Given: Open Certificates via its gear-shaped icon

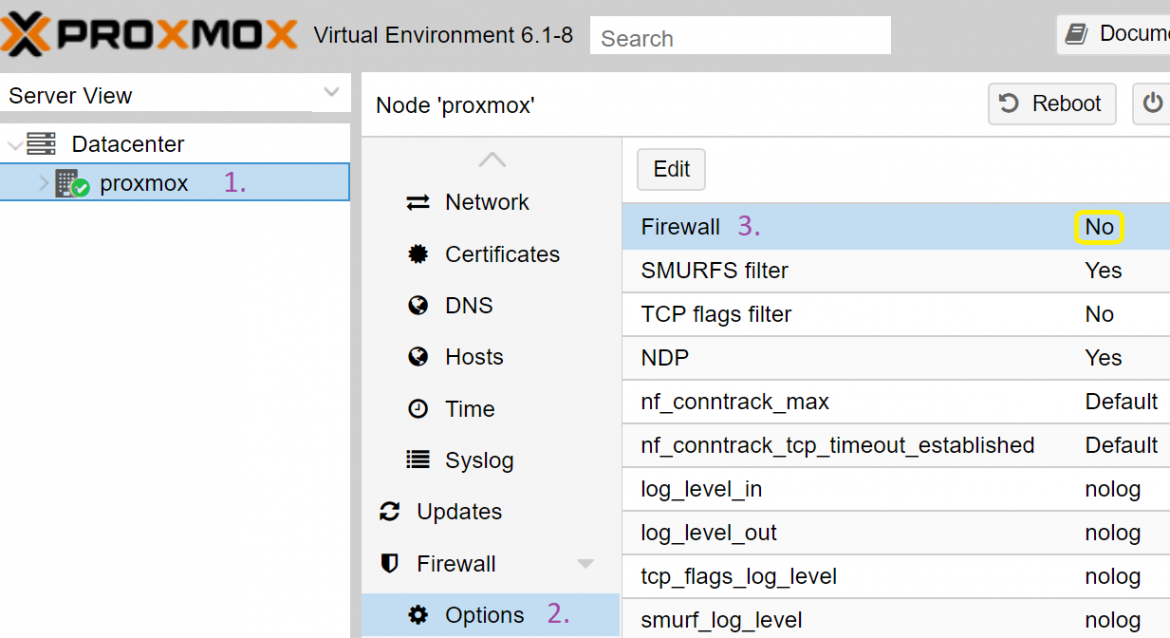Looking at the screenshot, I should tap(418, 254).
